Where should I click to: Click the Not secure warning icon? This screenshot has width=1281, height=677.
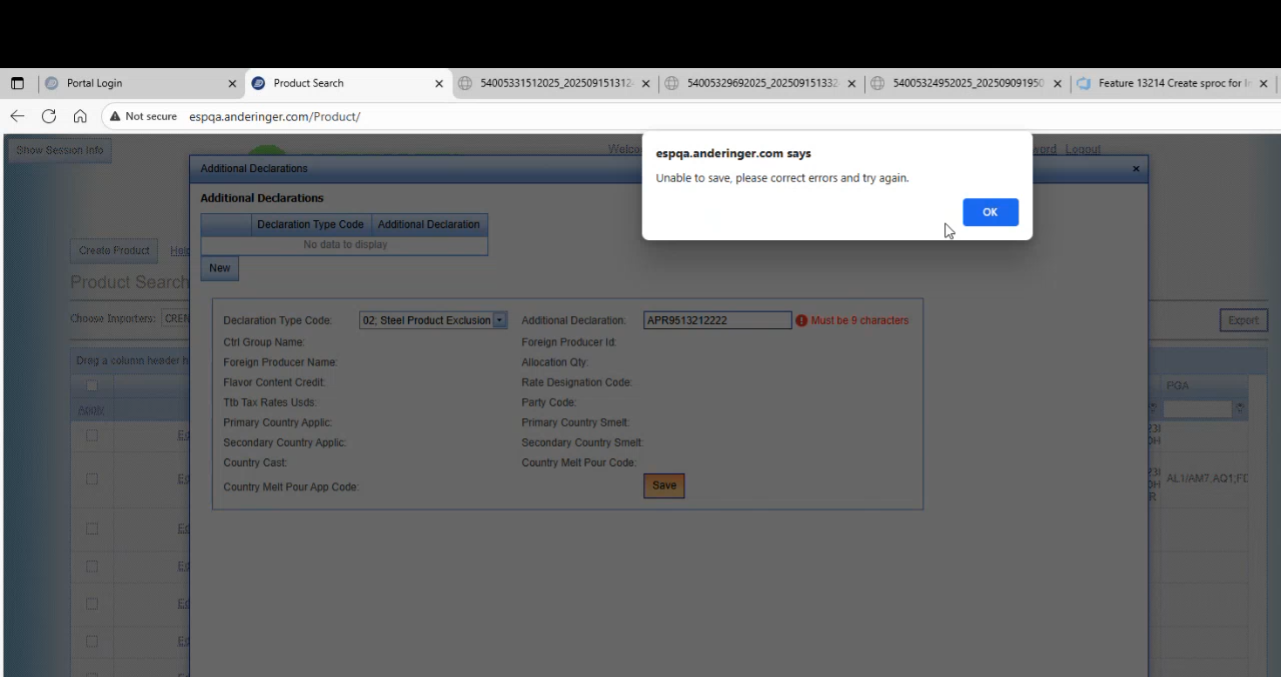pyautogui.click(x=115, y=116)
